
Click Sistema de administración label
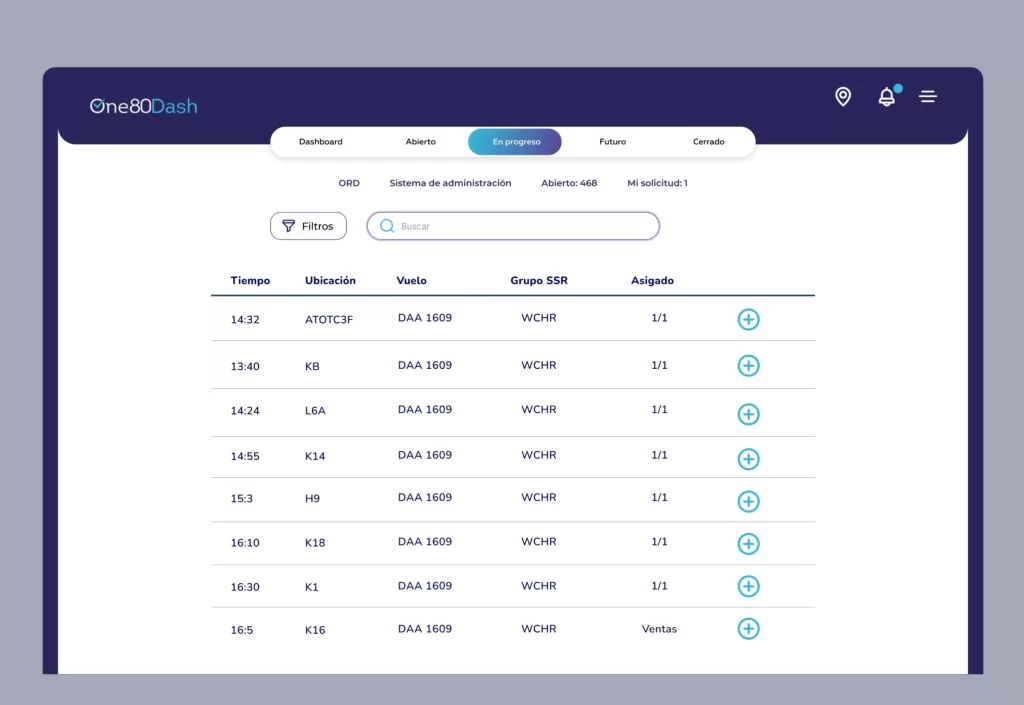pos(451,183)
